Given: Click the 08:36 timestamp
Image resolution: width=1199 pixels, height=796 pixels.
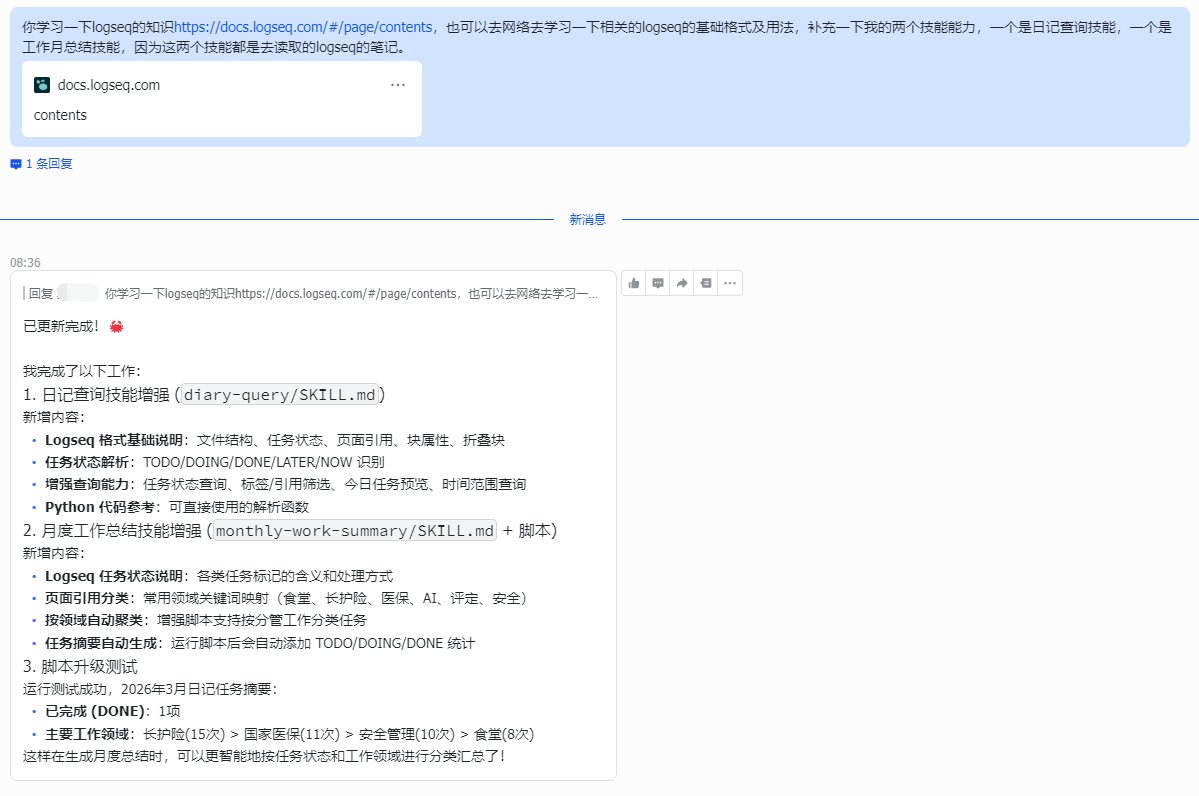Looking at the screenshot, I should (25, 262).
